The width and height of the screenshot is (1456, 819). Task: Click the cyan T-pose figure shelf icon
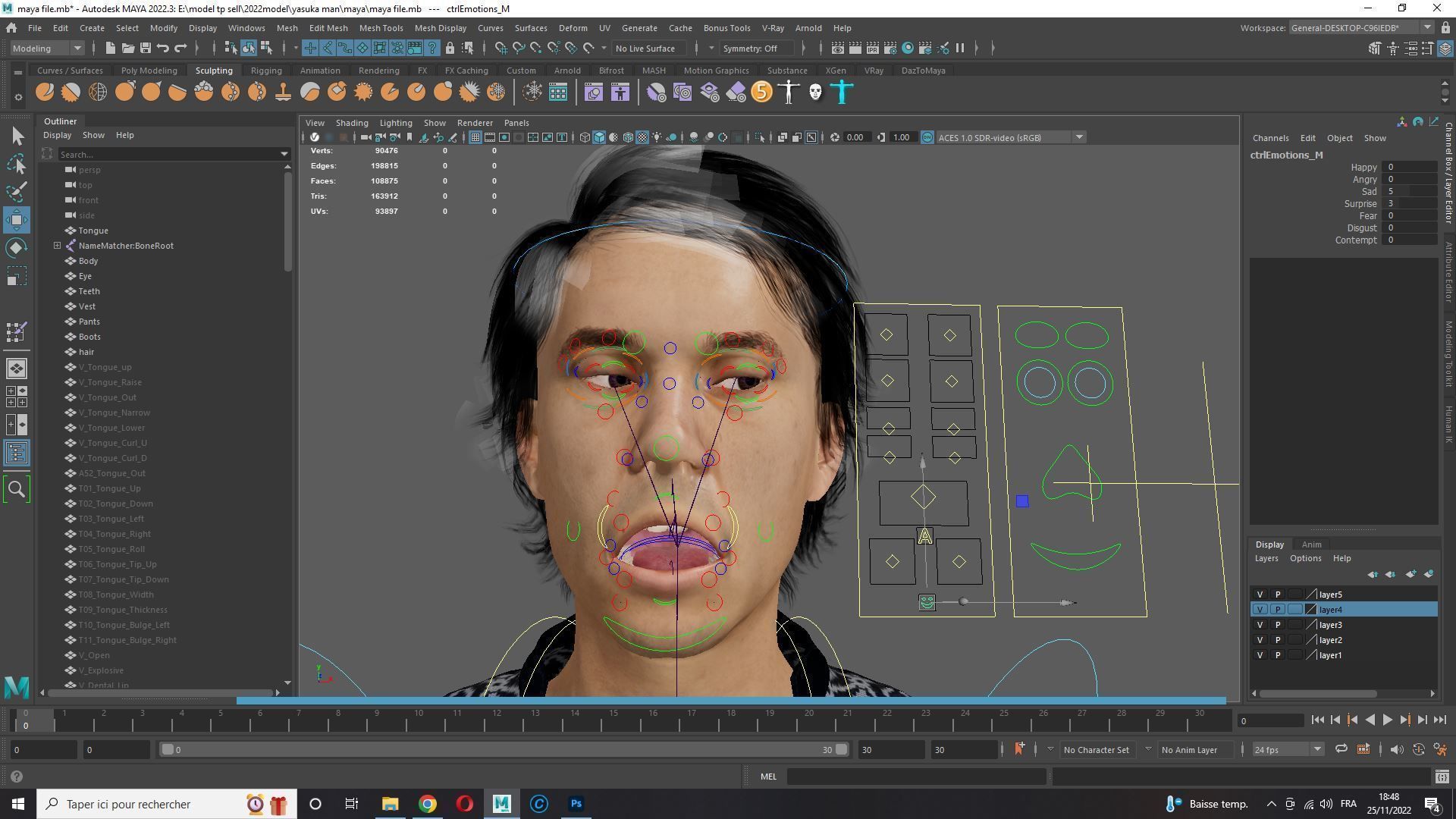click(842, 93)
